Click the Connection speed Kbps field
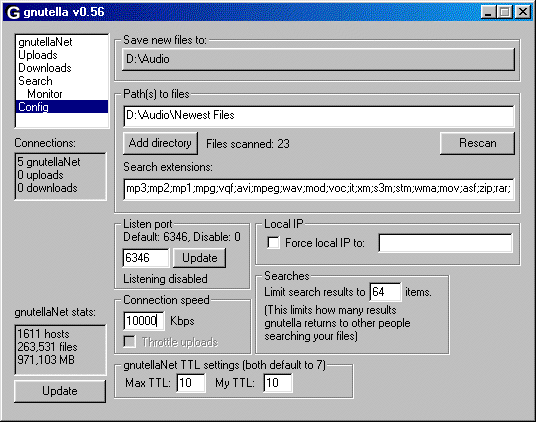 144,321
